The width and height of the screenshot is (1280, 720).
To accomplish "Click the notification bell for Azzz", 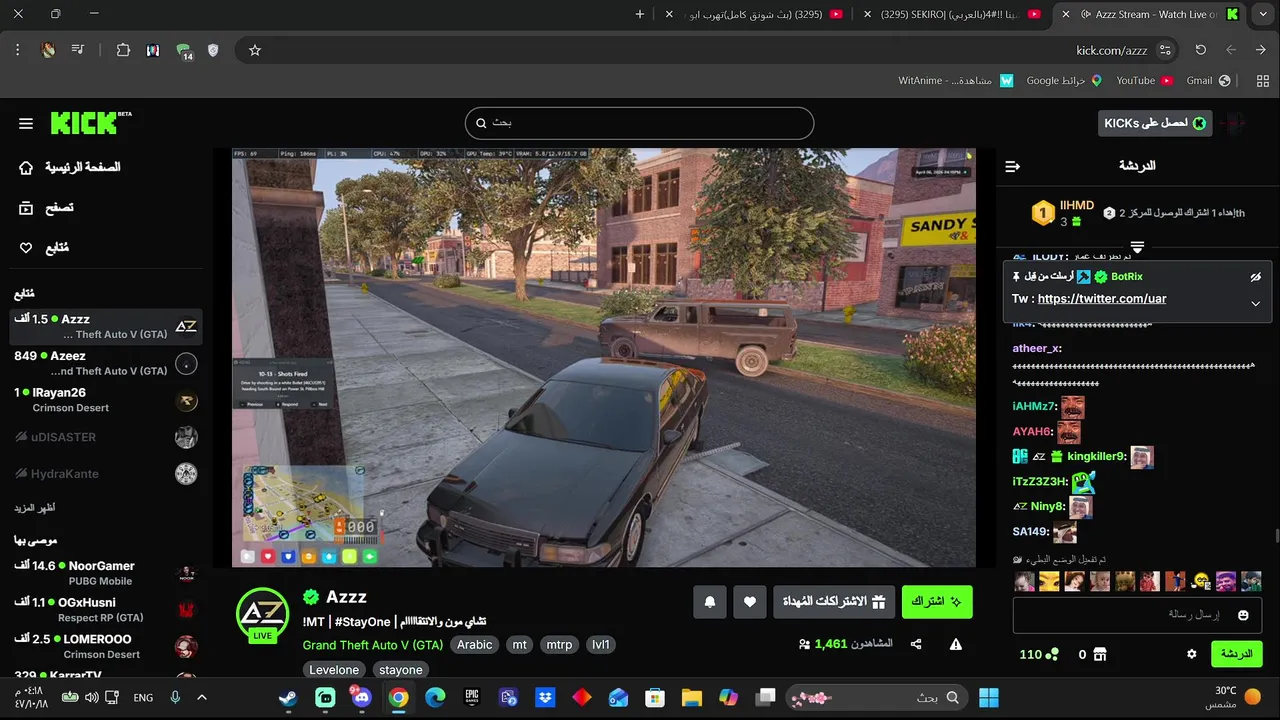I will coord(710,602).
